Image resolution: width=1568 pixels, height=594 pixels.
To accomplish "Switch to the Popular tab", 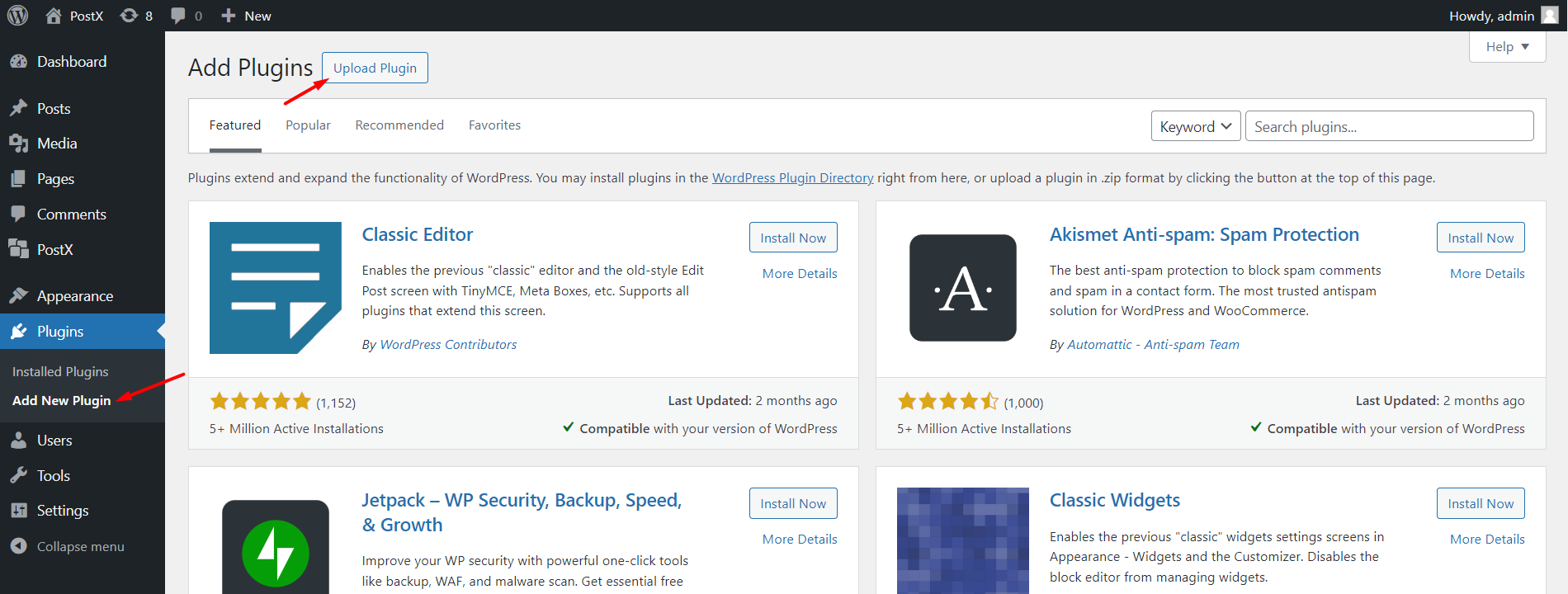I will coord(308,125).
